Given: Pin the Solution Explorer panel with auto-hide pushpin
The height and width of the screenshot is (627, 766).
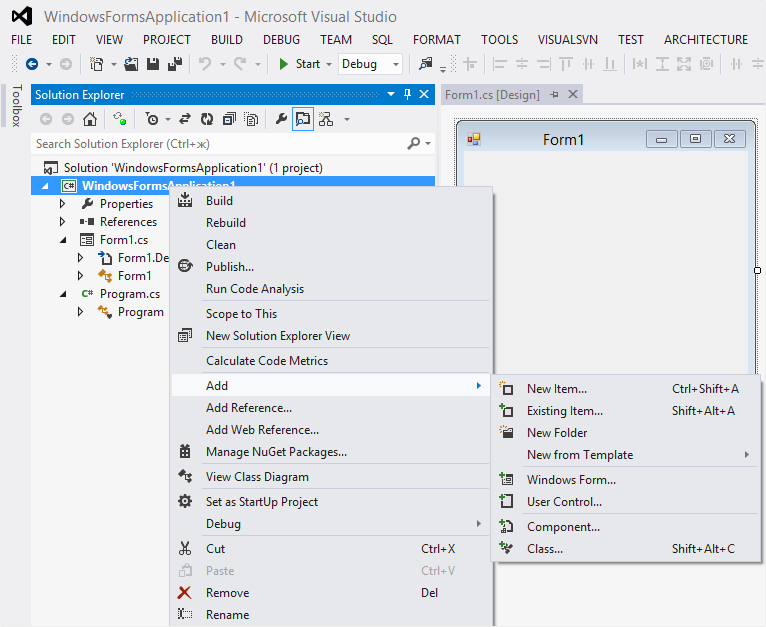Looking at the screenshot, I should [407, 95].
